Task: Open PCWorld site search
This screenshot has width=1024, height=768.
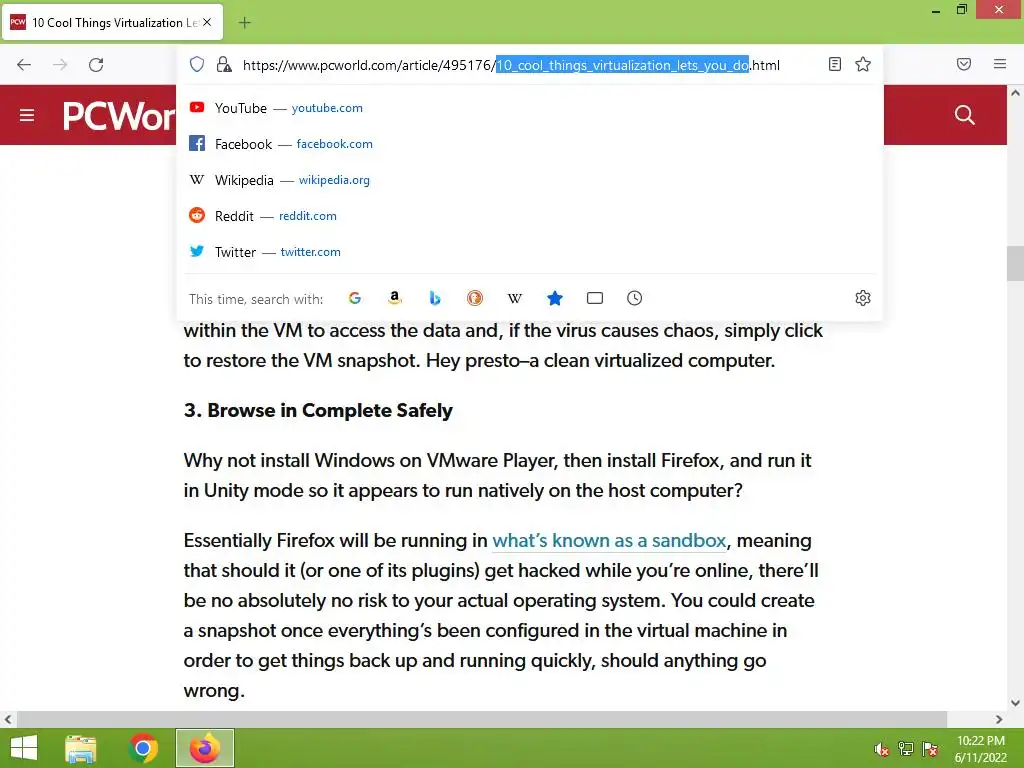Action: pos(965,116)
